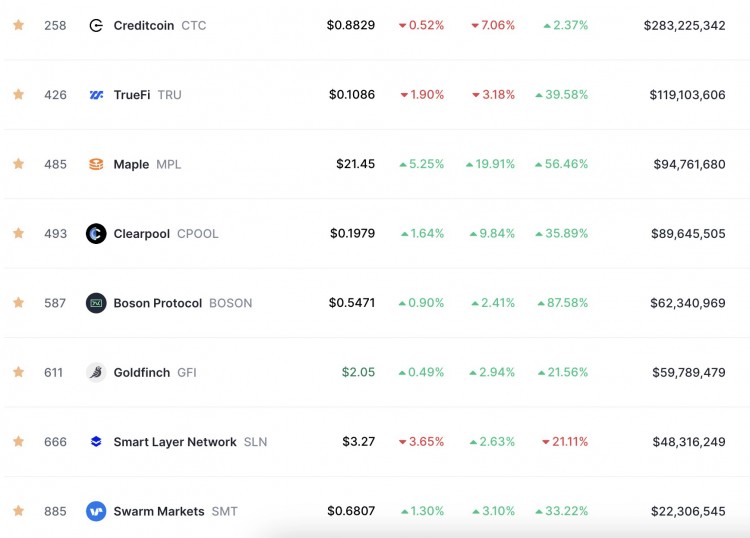Click the Smart Layer Network logo icon
This screenshot has height=538, width=750.
point(96,441)
